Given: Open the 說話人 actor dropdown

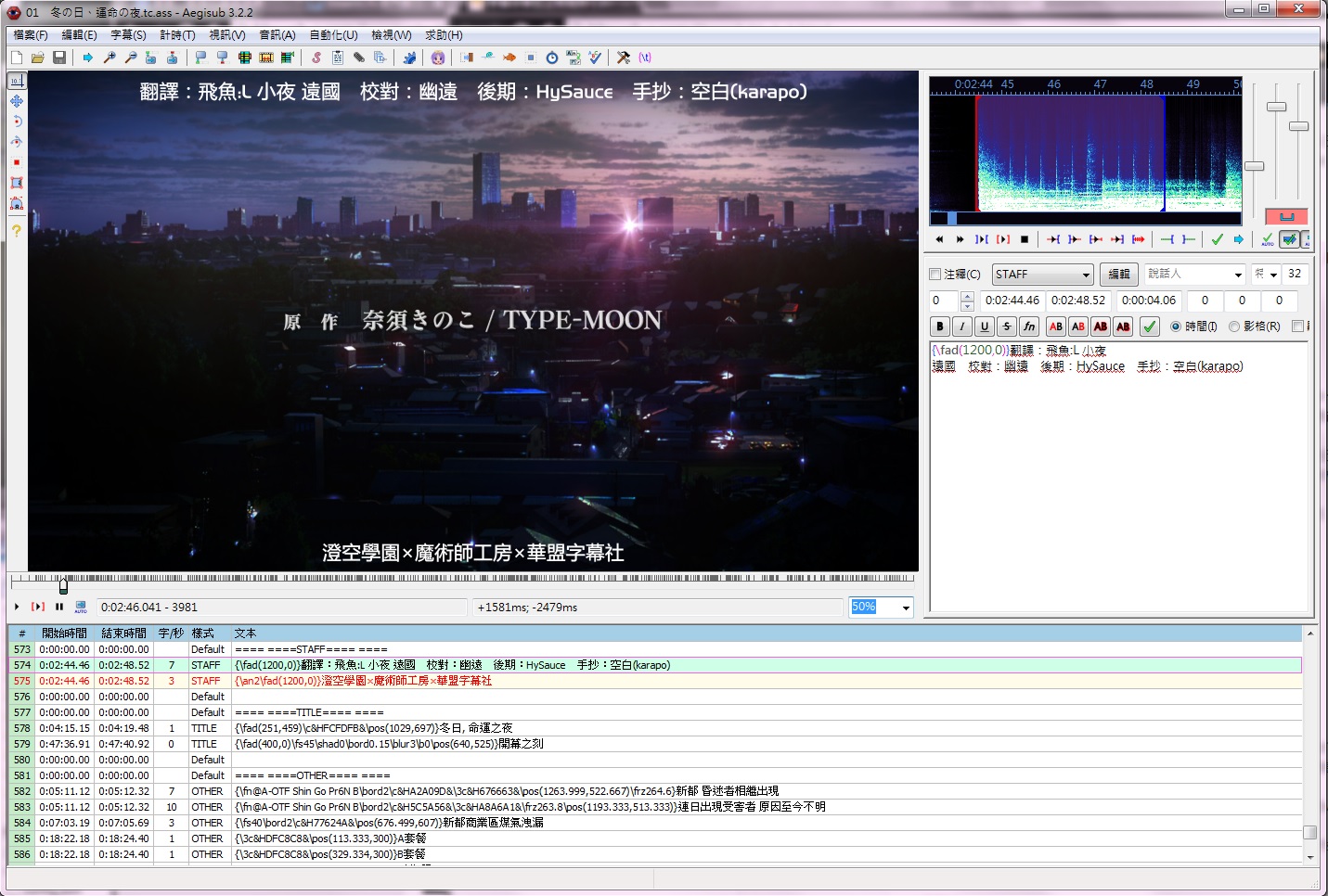Looking at the screenshot, I should point(1237,275).
